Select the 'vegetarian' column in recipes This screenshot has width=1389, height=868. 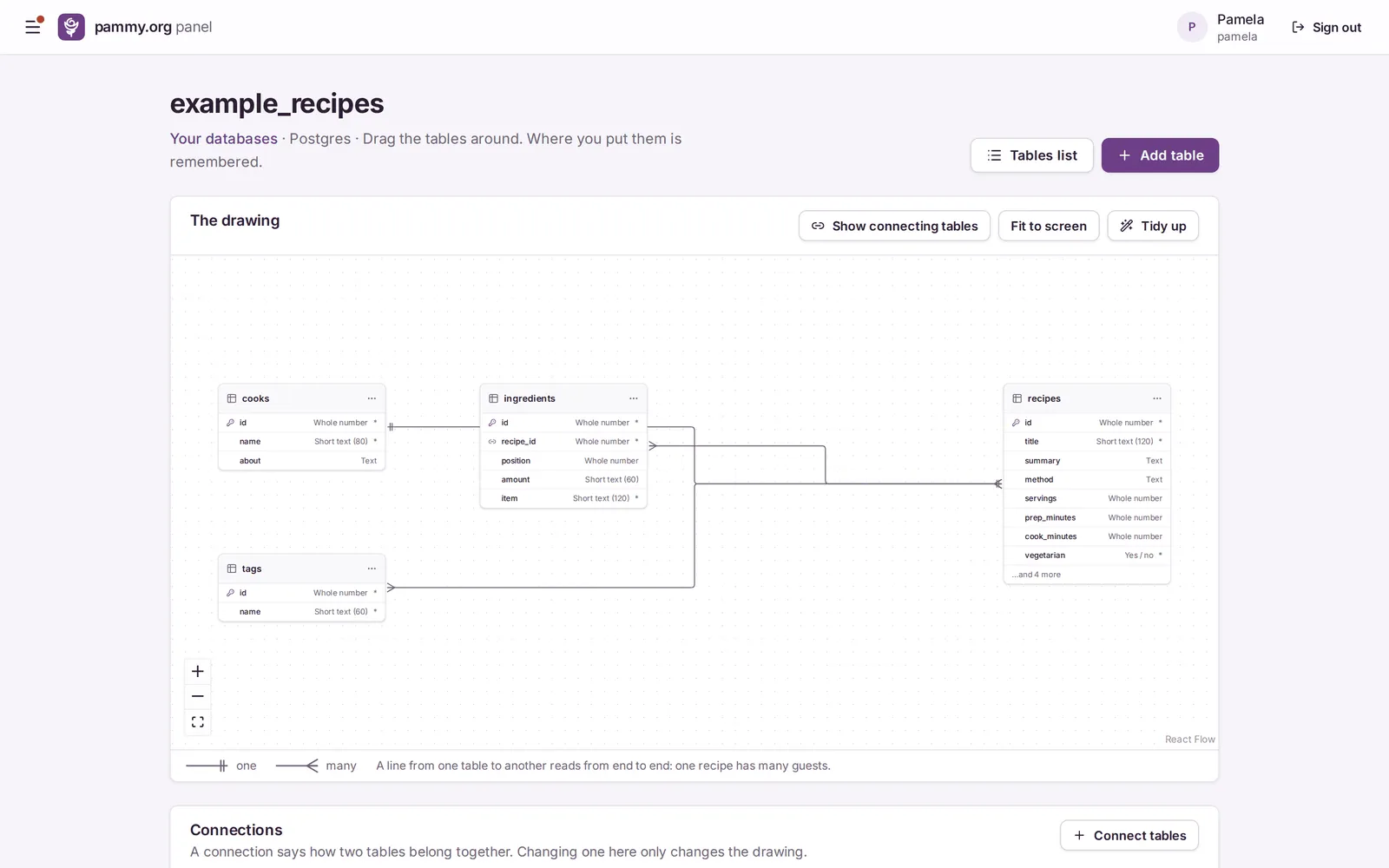click(1087, 556)
